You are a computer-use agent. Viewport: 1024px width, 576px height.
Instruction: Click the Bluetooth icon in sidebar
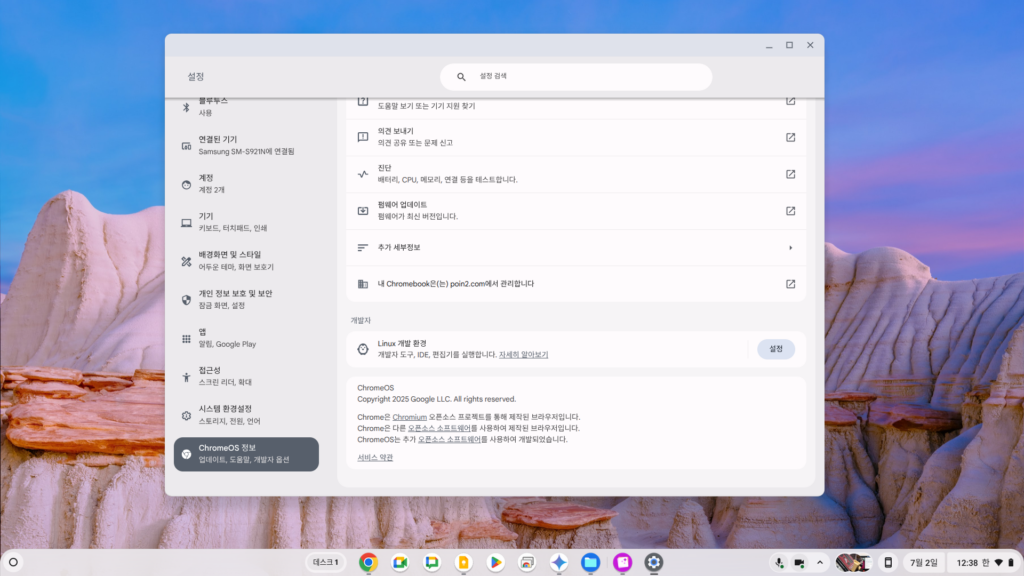[x=186, y=107]
